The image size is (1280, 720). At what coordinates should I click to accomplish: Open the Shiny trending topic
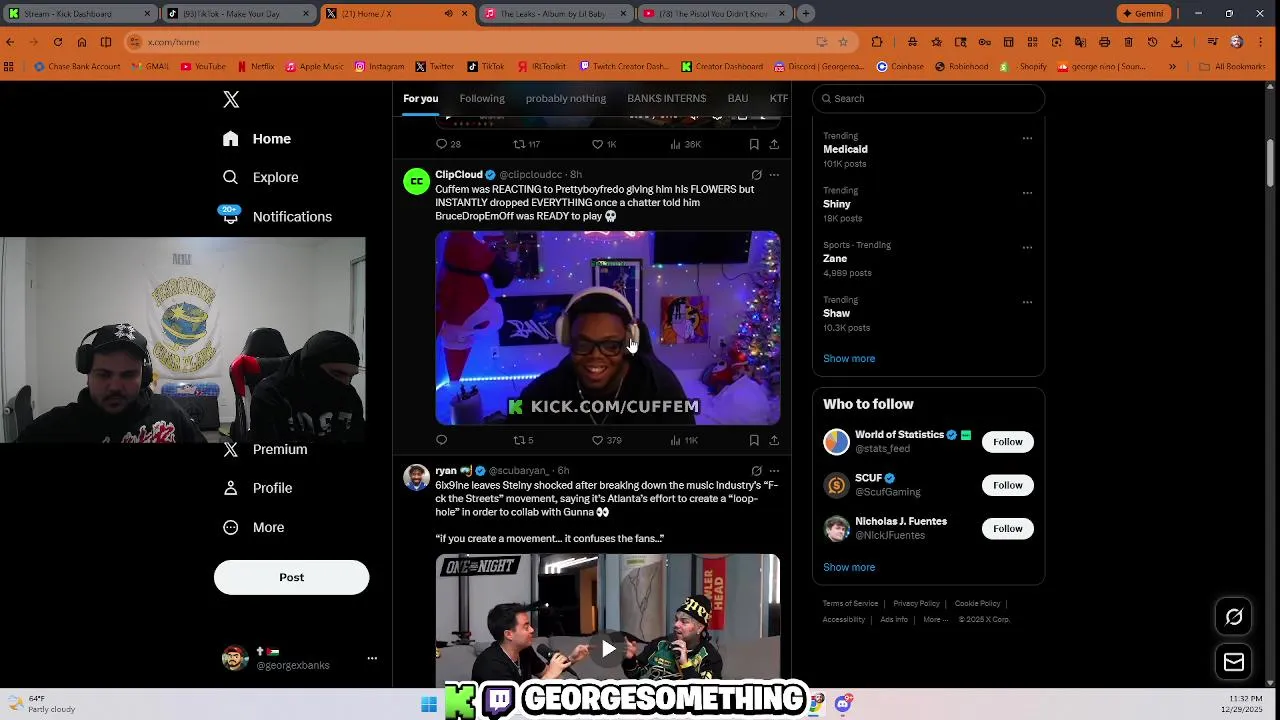837,204
